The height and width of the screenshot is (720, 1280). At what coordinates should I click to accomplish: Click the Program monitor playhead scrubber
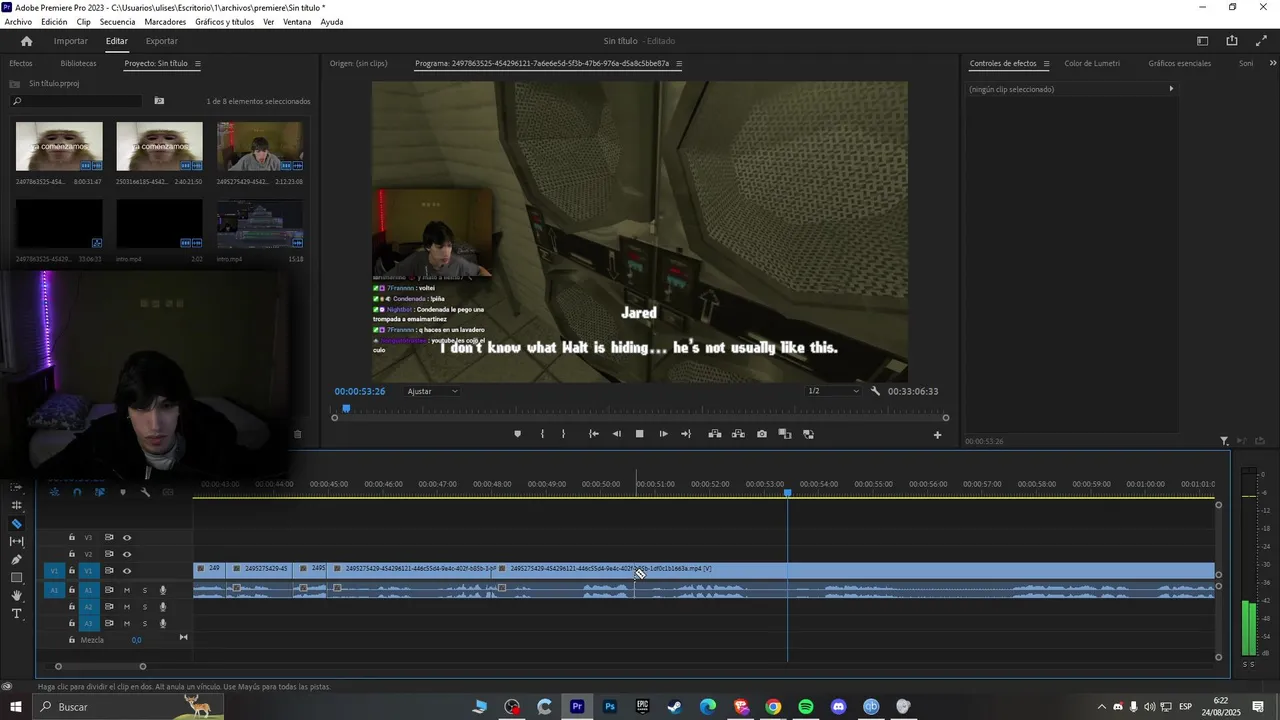pos(346,408)
